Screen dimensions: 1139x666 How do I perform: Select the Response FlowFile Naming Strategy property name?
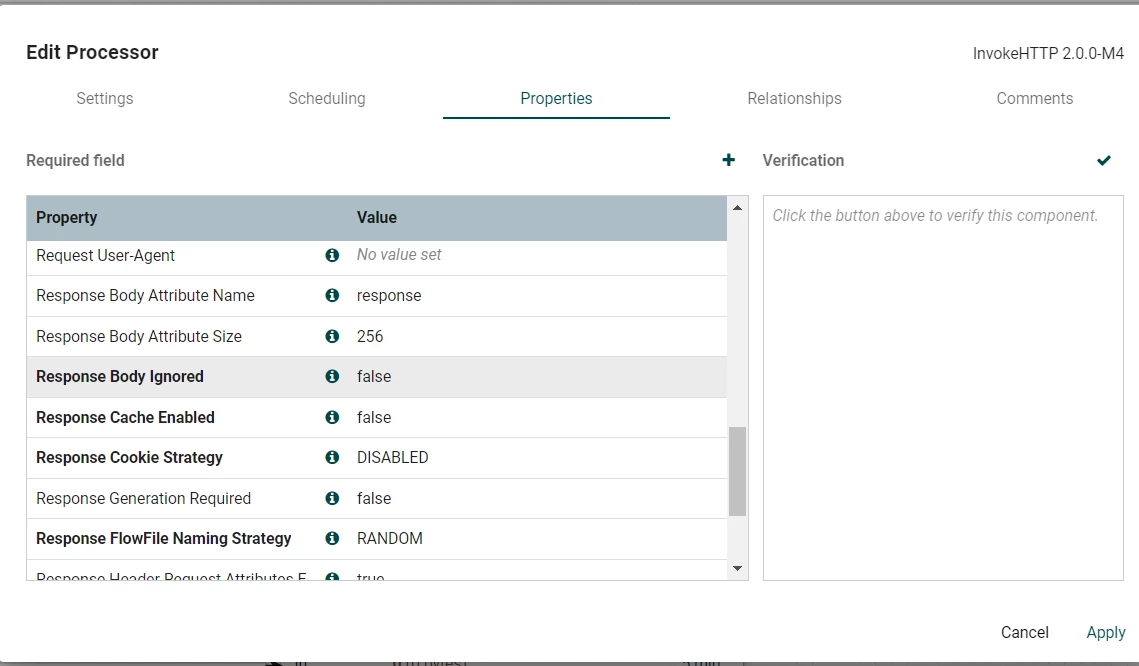pos(163,538)
